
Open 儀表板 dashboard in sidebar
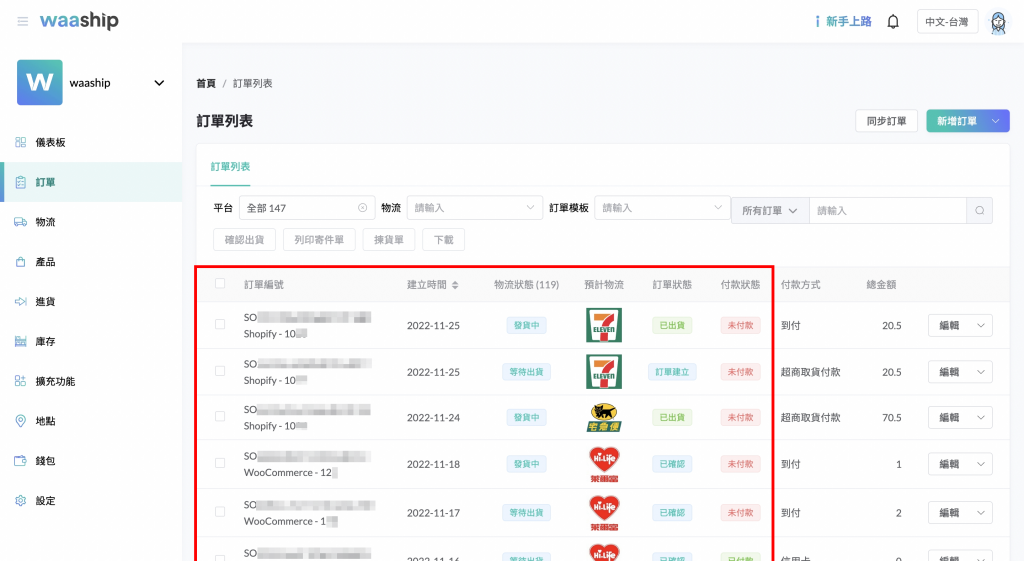(50, 142)
